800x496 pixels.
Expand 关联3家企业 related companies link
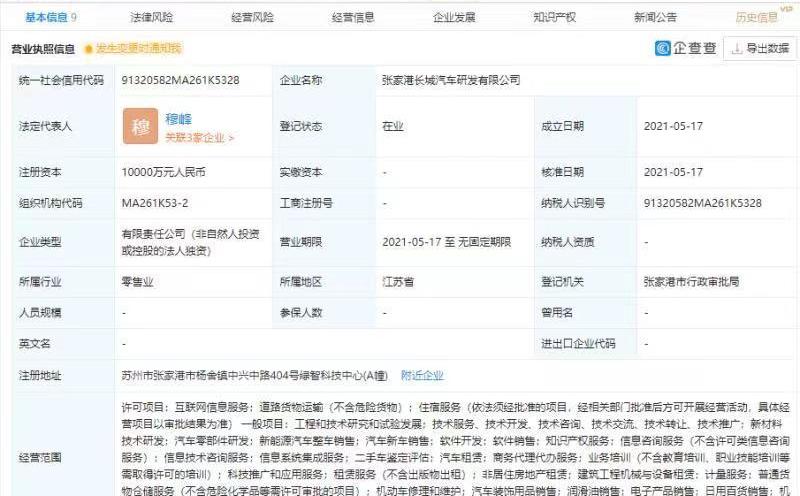pos(199,137)
